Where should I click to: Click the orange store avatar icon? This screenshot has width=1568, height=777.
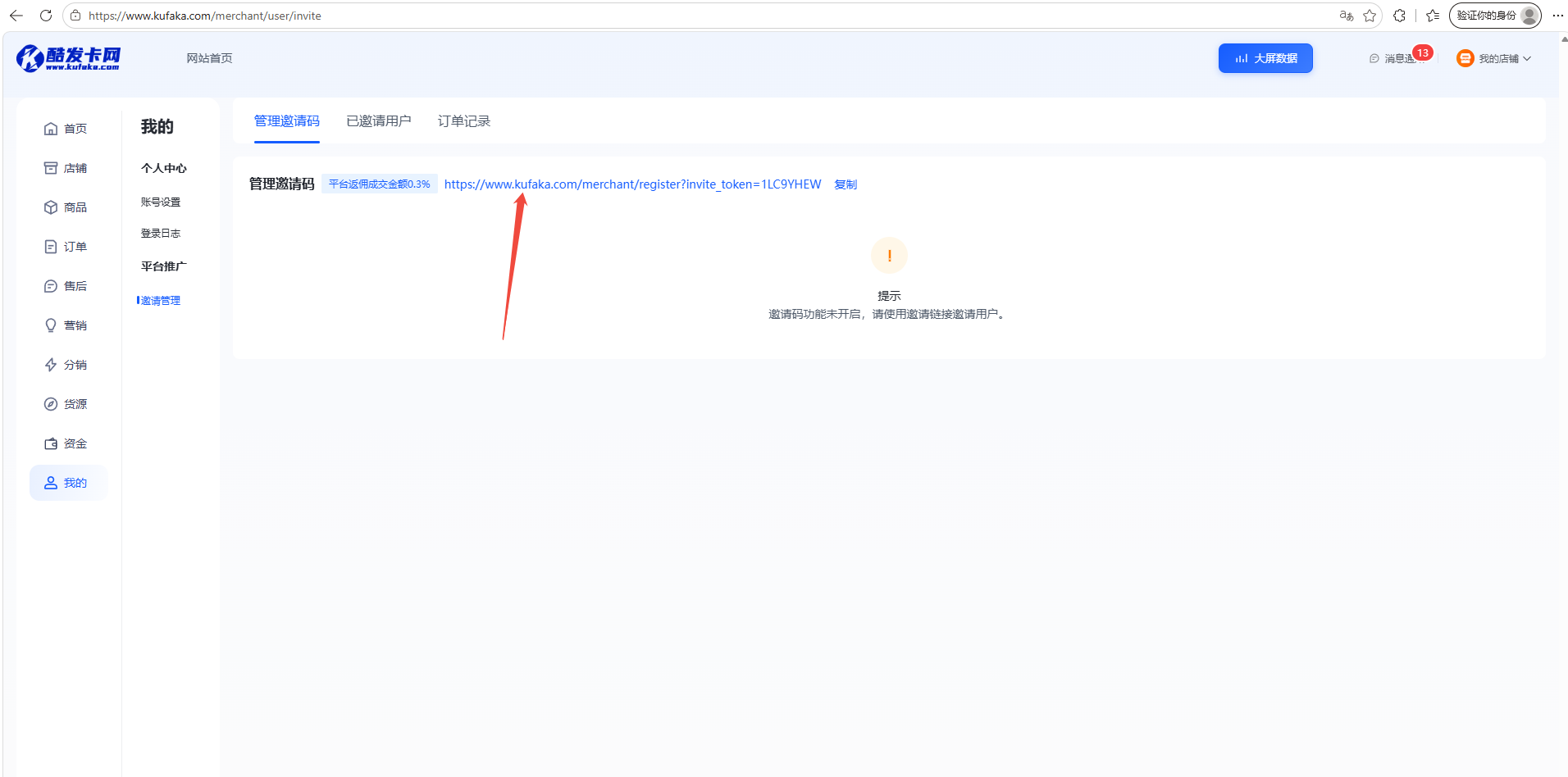coord(1465,58)
